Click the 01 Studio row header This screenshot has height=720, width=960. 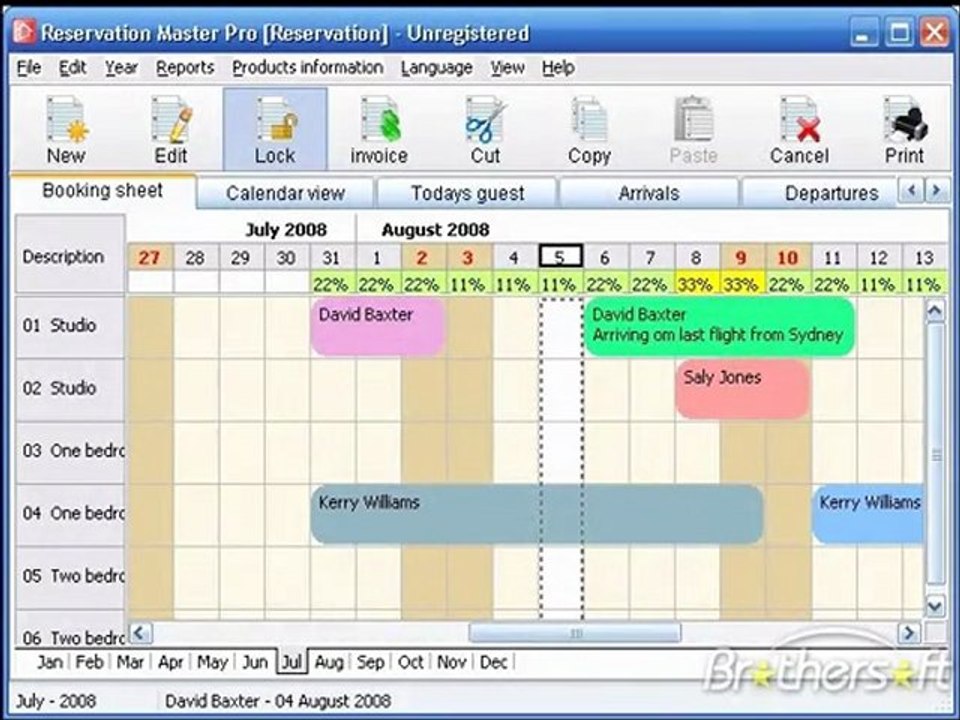coord(70,326)
